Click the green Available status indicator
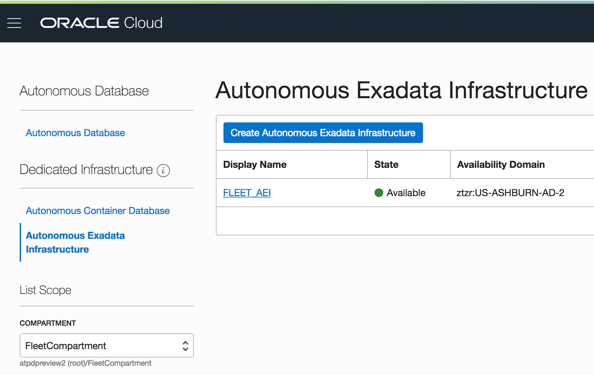 [378, 193]
